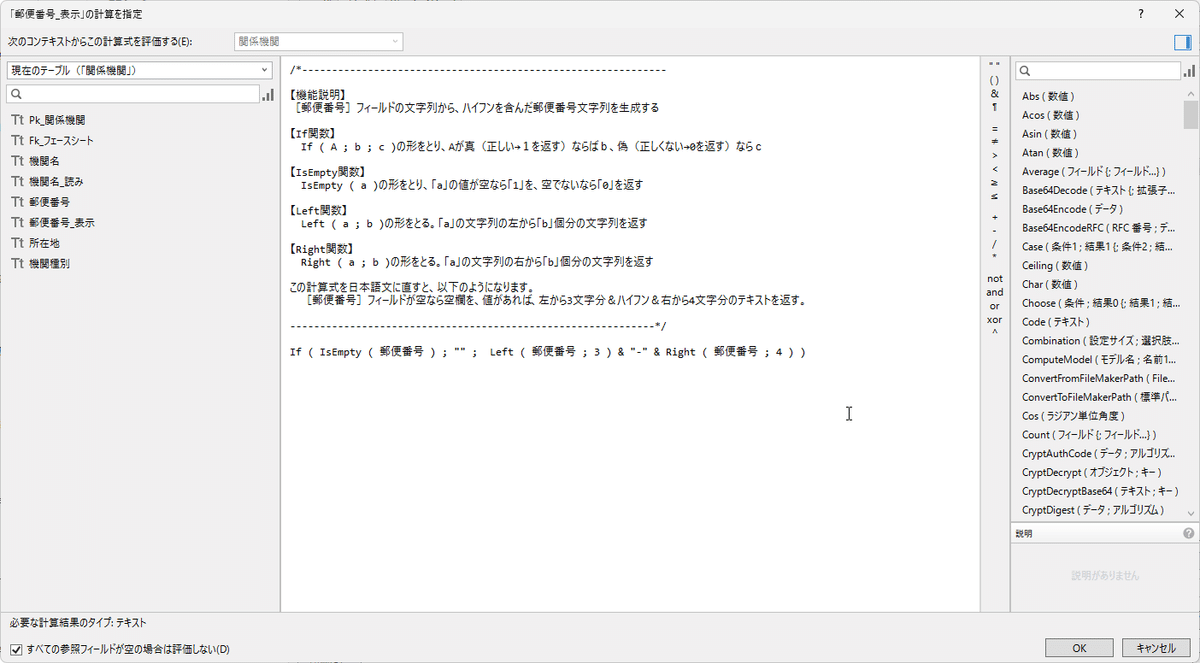This screenshot has height=663, width=1200.
Task: Select the CryptAuthCode function
Action: 1099,454
